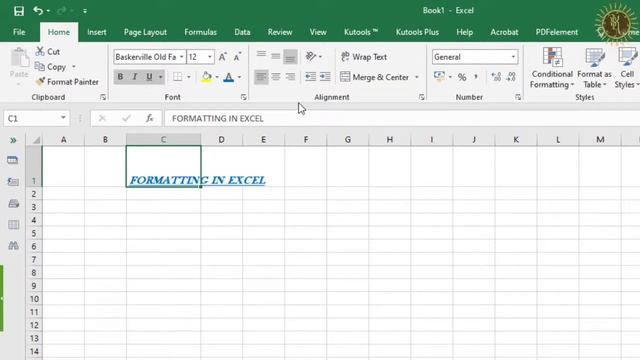Apply blue font color
Viewport: 640px width, 360px height.
229,77
